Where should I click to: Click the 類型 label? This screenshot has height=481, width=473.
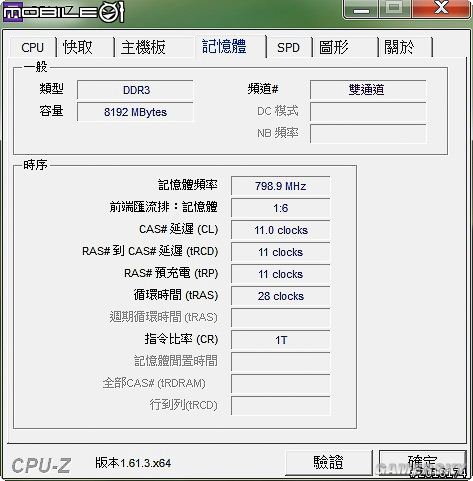tap(51, 89)
